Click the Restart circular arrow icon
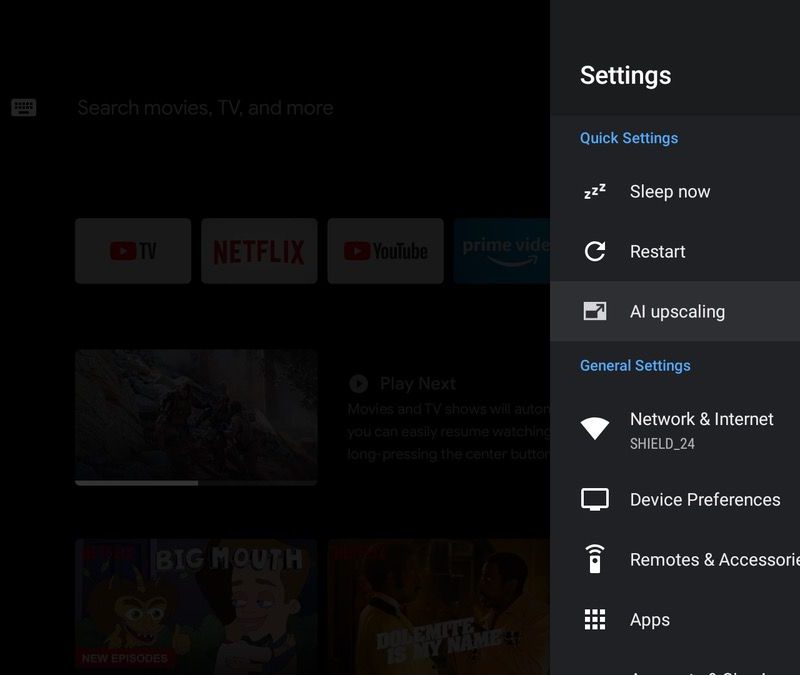800x675 pixels. coord(595,252)
